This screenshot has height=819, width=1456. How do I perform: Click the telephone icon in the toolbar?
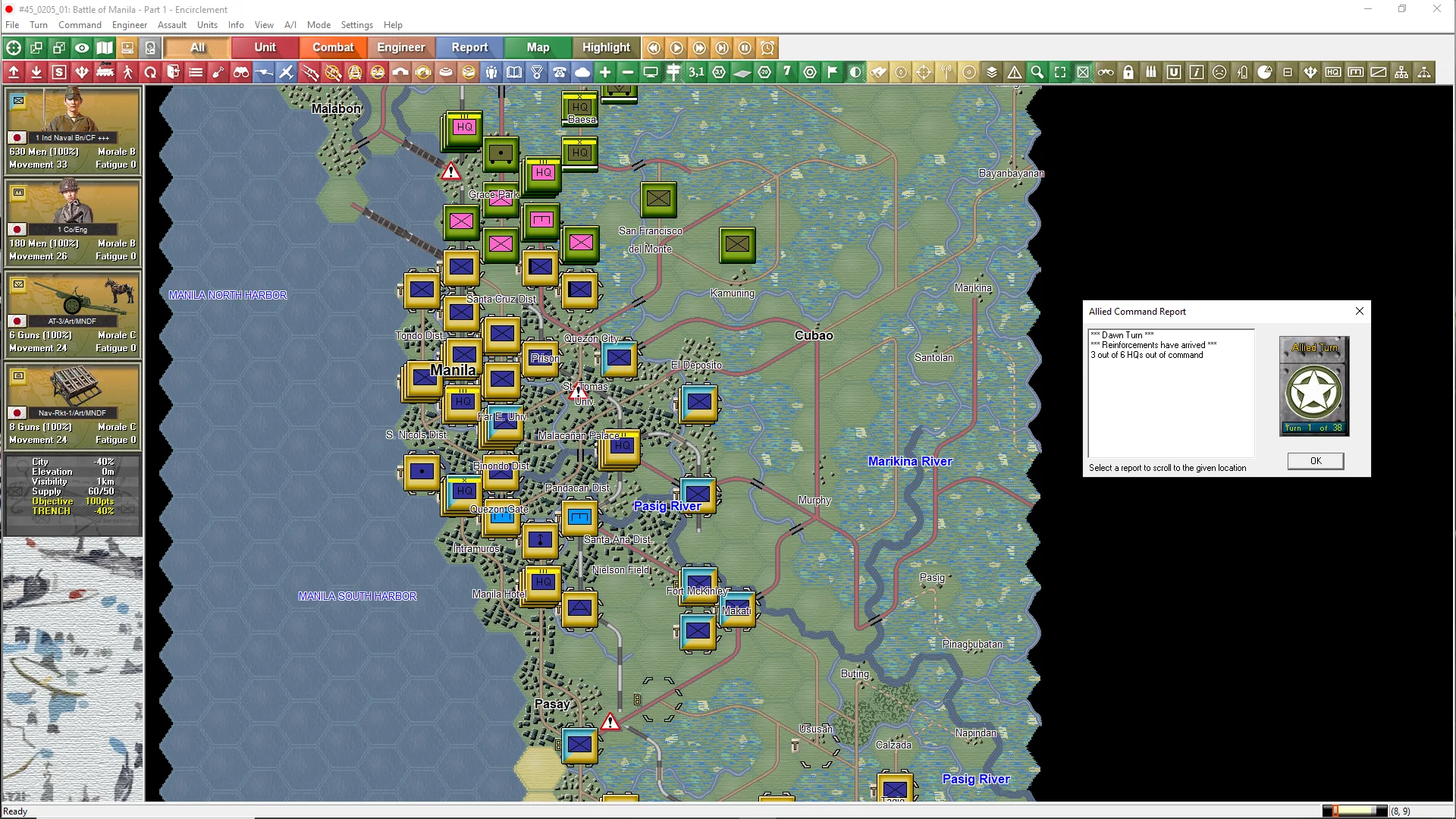tap(560, 73)
